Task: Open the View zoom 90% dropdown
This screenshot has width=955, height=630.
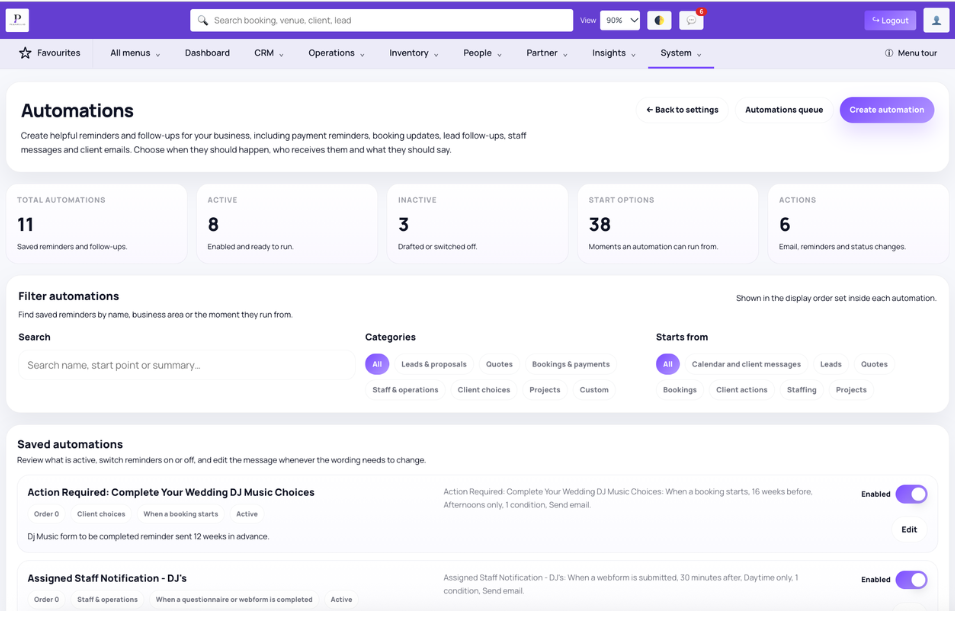Action: (x=620, y=20)
